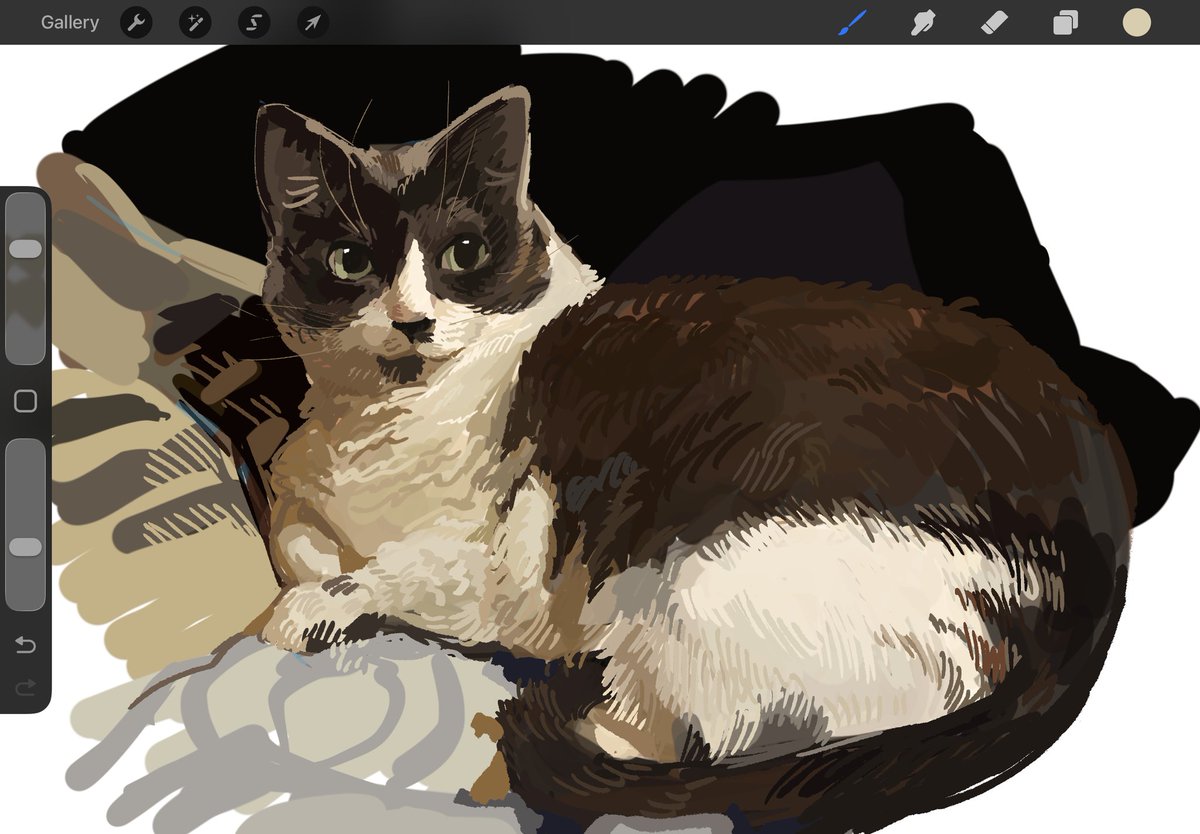Click the brush size slider handle
The height and width of the screenshot is (834, 1200).
click(x=25, y=248)
